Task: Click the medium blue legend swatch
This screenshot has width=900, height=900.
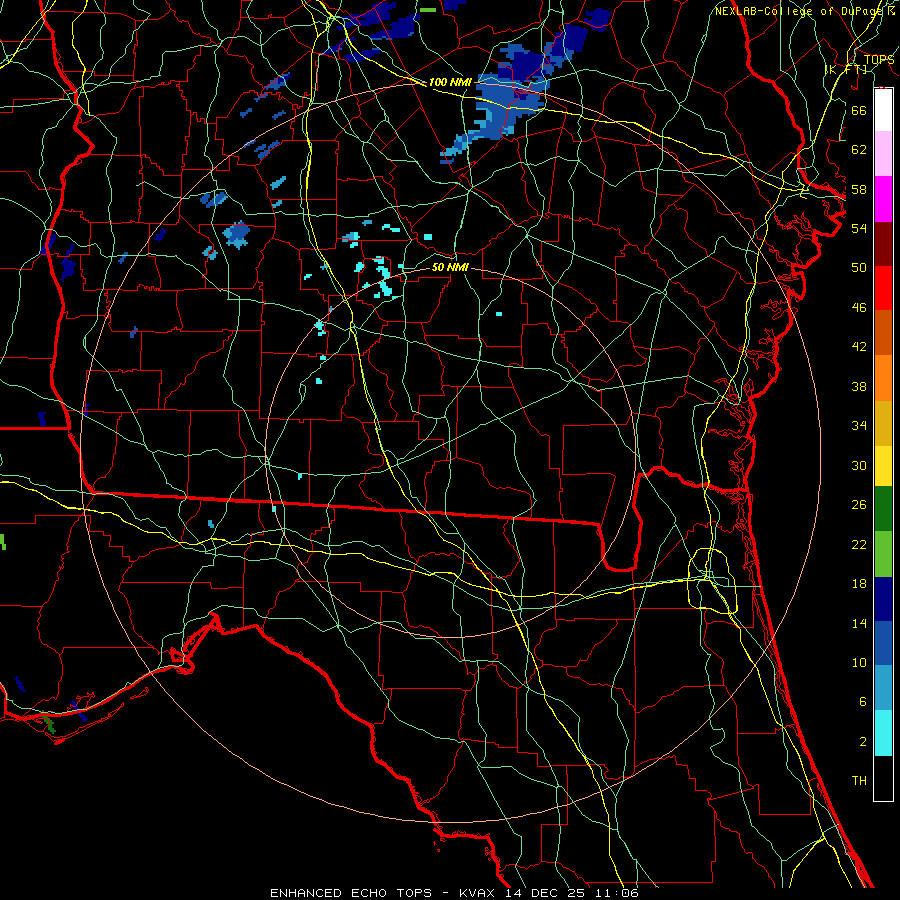Action: 883,643
